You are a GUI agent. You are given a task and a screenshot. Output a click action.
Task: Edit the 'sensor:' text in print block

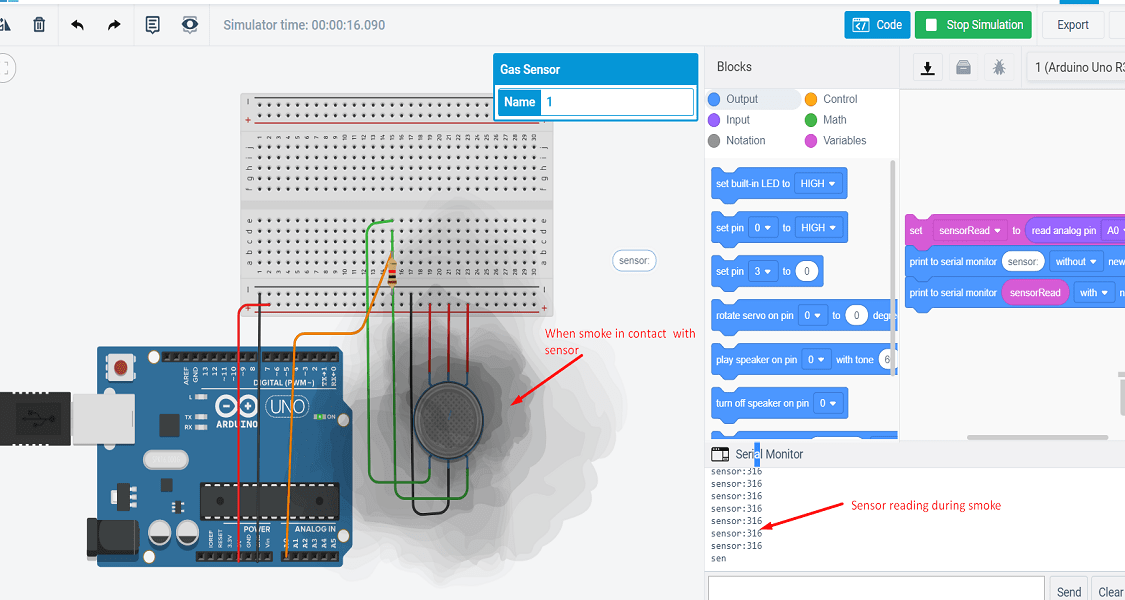[x=1023, y=262]
